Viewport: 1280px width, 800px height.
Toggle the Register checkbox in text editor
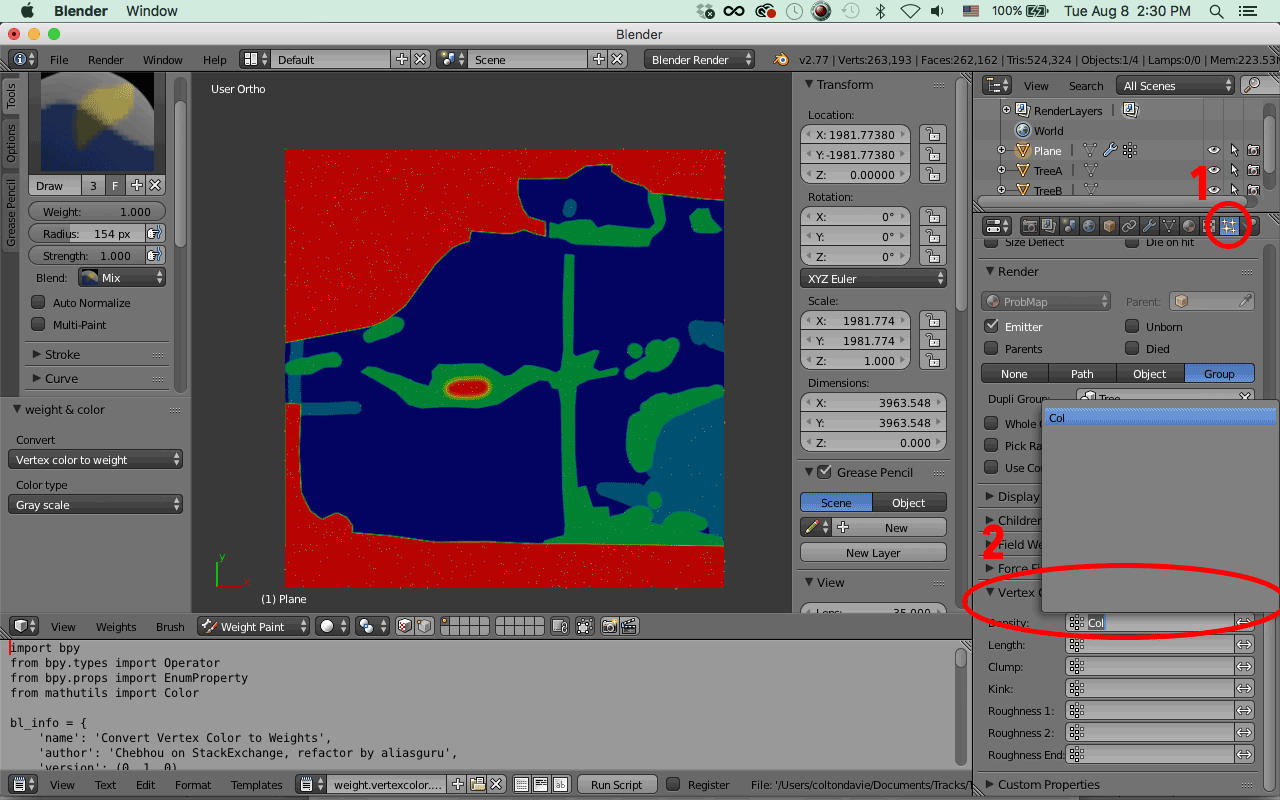(673, 785)
